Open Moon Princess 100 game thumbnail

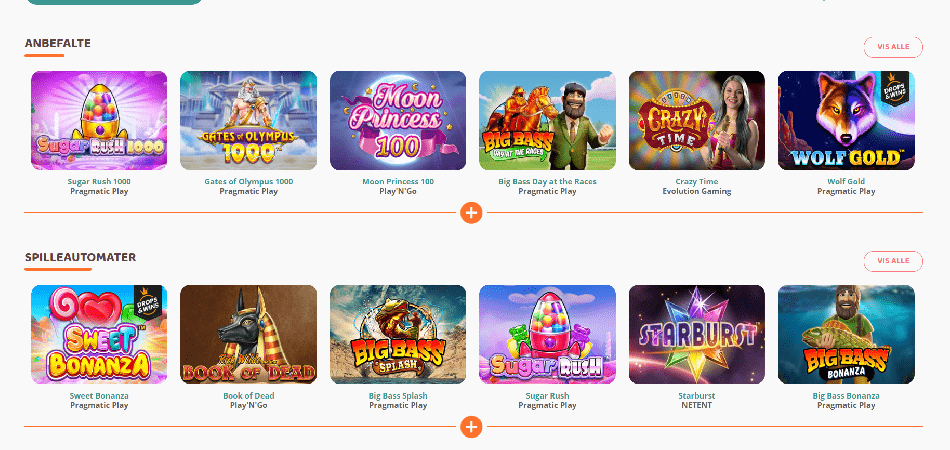[x=398, y=121]
